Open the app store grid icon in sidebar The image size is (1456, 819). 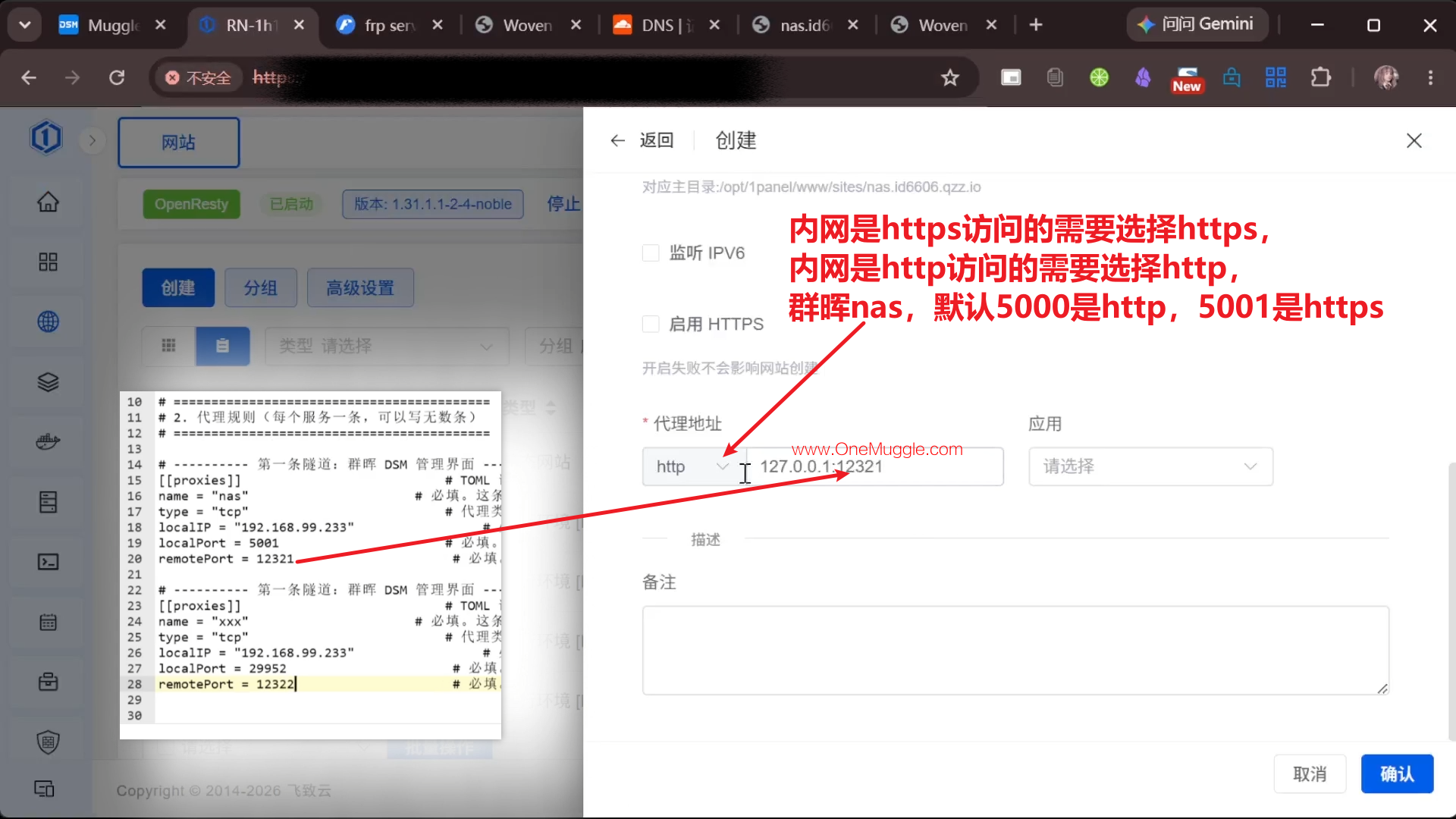click(x=48, y=262)
